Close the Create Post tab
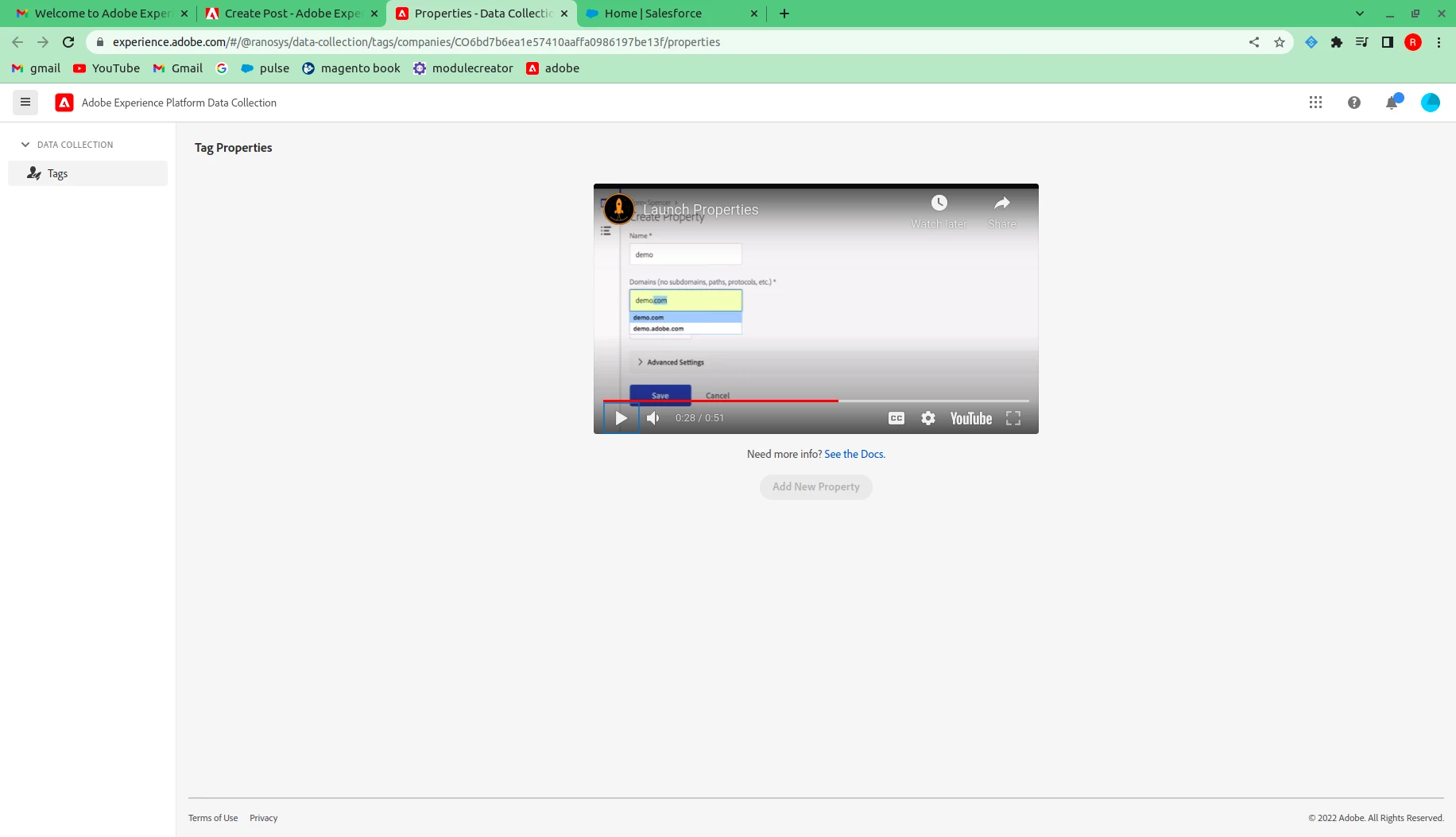The image size is (1456, 837). click(x=374, y=14)
